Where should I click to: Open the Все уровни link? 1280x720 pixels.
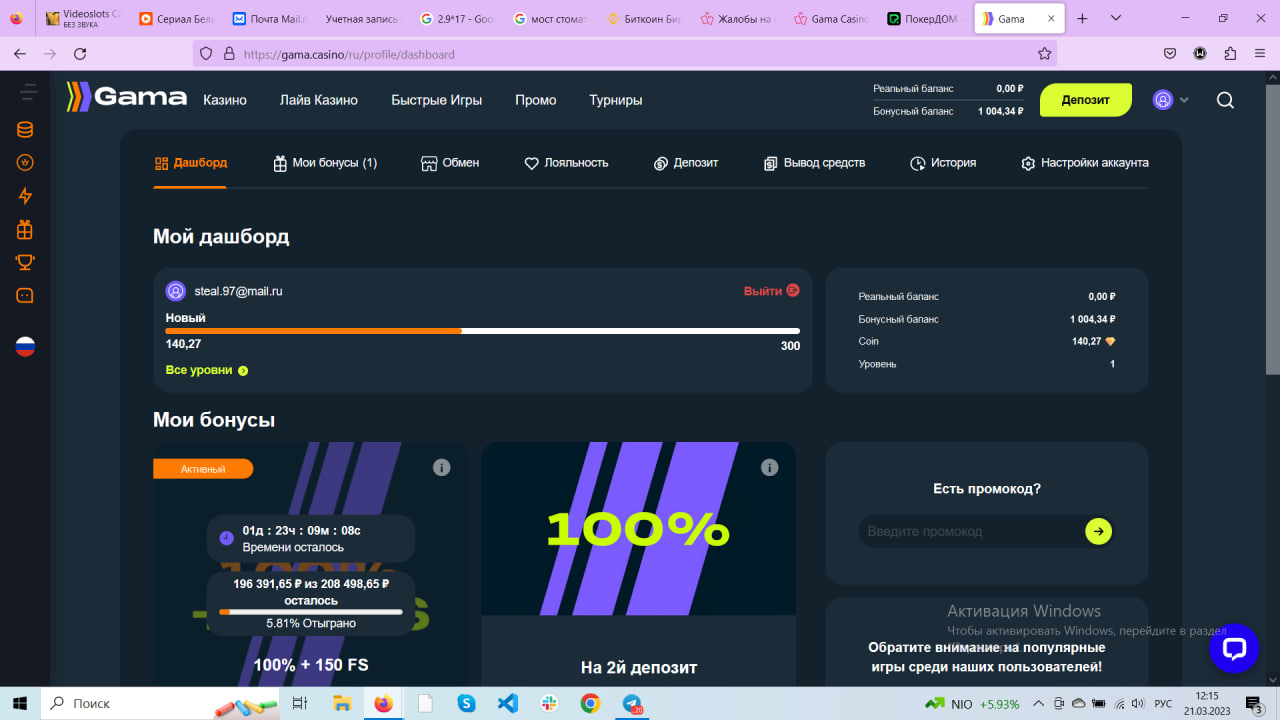pos(207,370)
